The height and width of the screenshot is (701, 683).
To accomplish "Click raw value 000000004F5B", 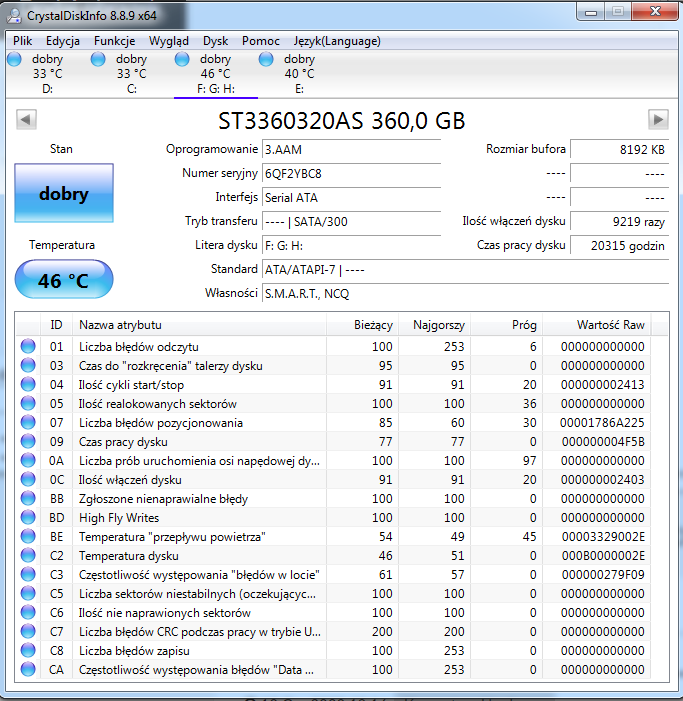I will (x=603, y=442).
